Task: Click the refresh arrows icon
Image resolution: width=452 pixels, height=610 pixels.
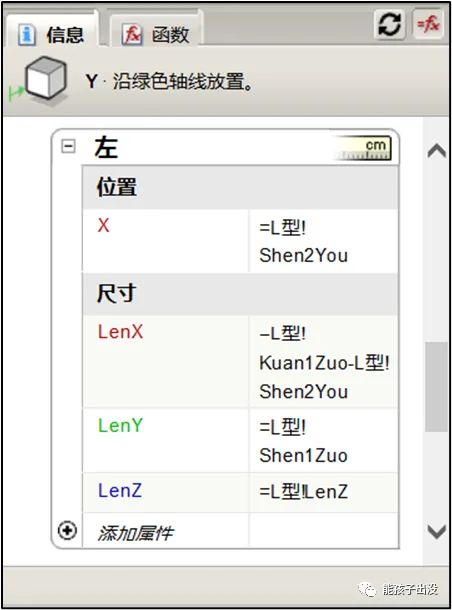Action: [389, 25]
